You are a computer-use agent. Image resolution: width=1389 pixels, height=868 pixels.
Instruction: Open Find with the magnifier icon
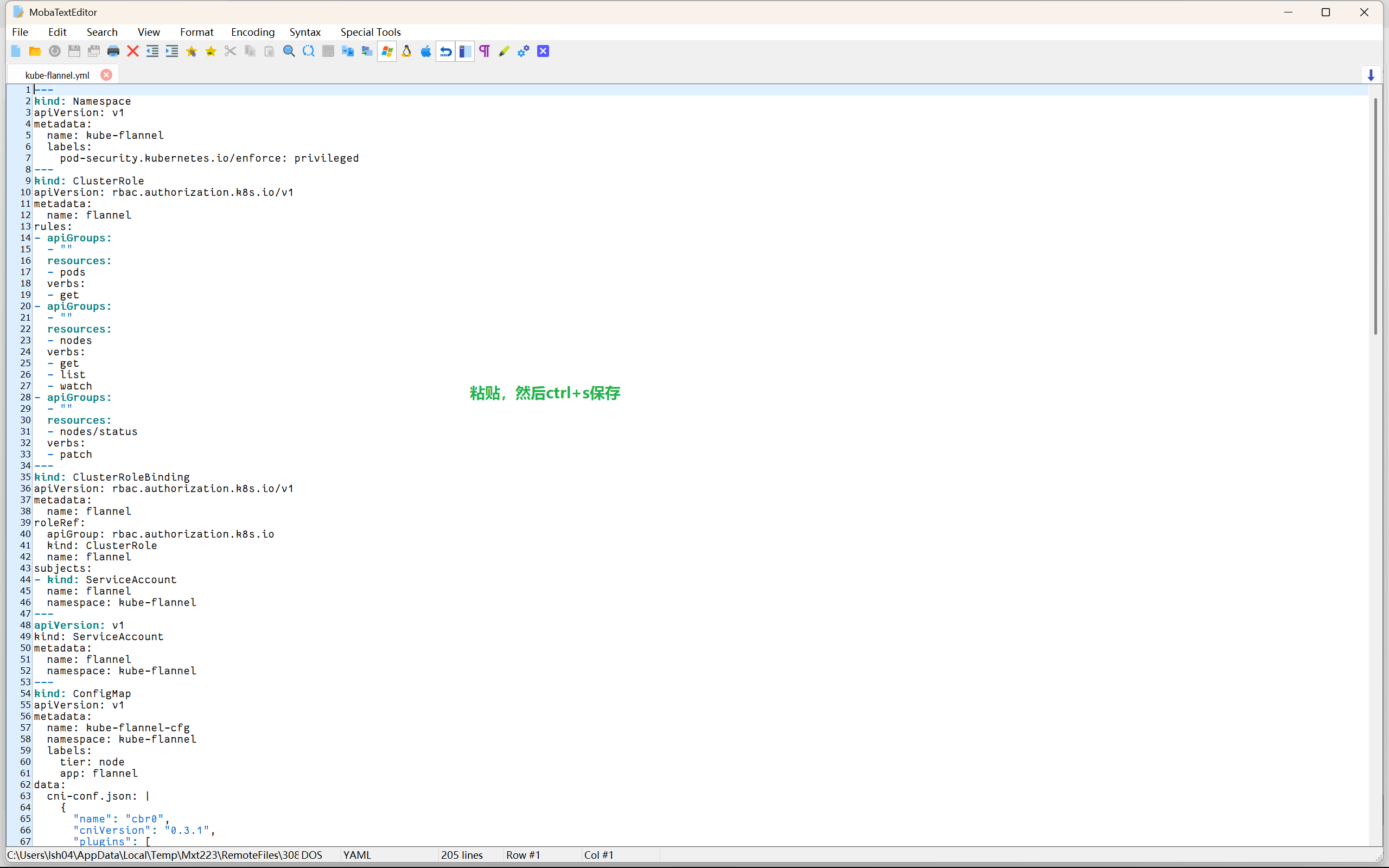(x=289, y=51)
